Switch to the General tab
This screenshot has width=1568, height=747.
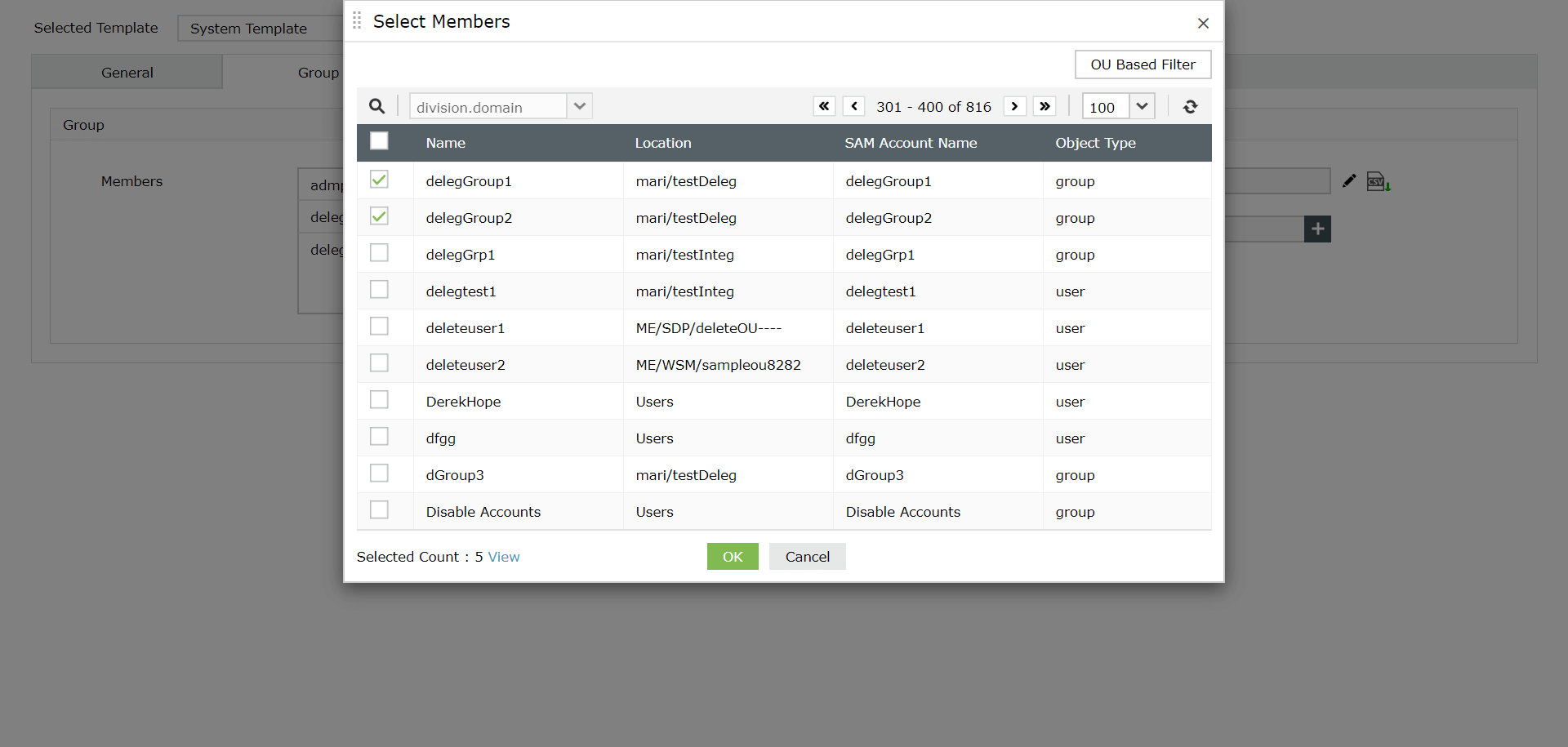pyautogui.click(x=127, y=73)
